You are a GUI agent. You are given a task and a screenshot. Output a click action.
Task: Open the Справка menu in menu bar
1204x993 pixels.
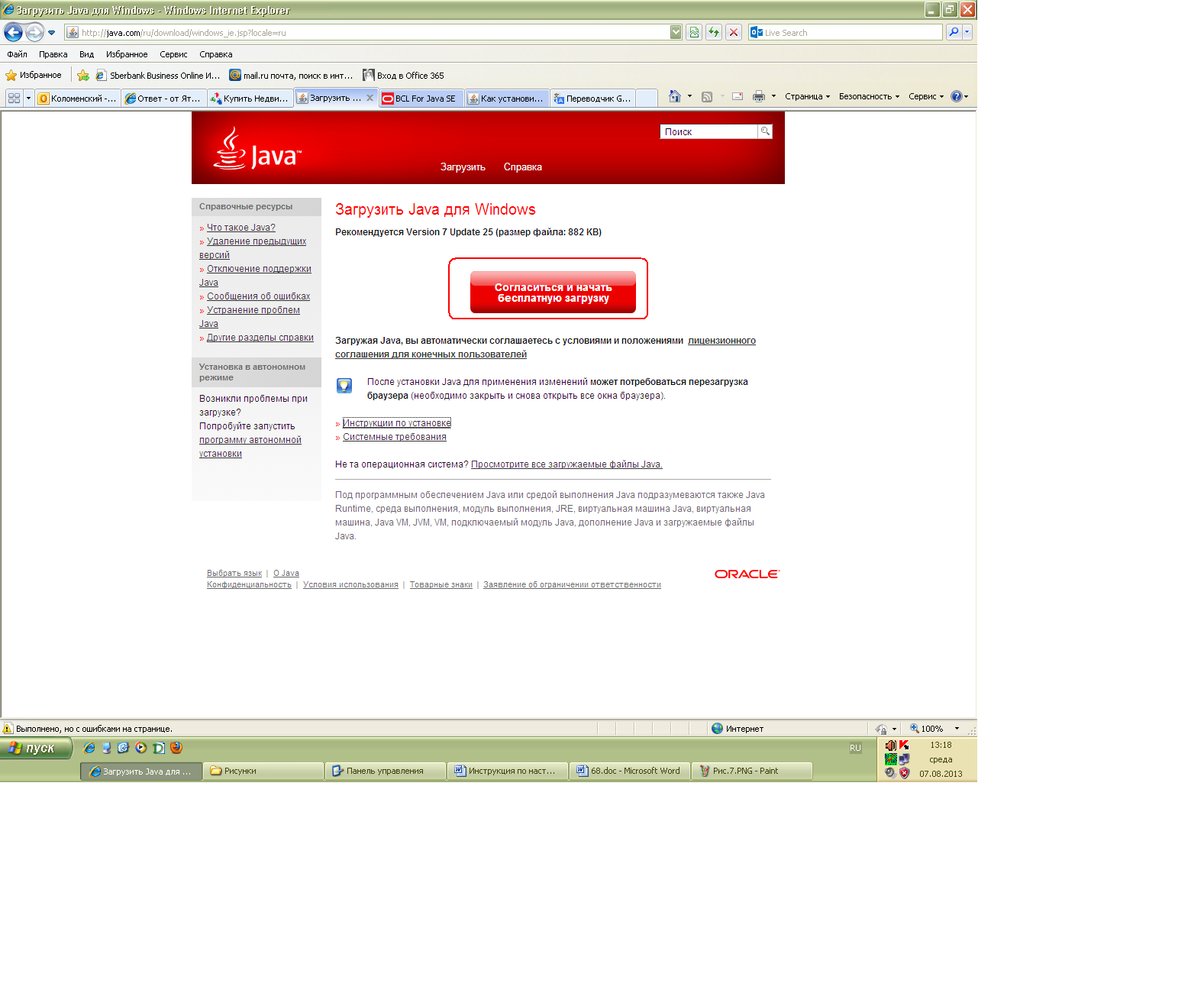tap(215, 54)
